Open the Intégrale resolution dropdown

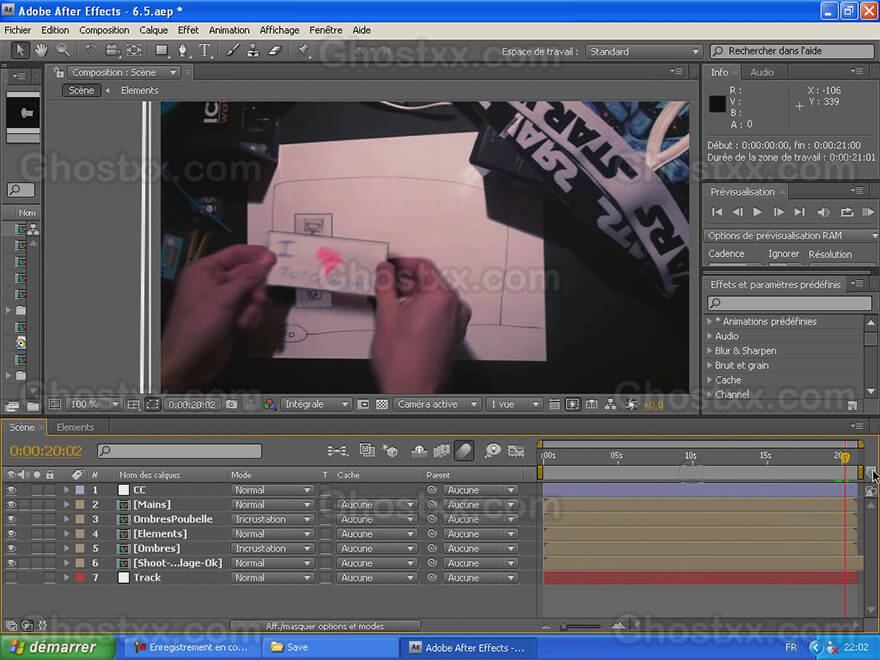316,404
